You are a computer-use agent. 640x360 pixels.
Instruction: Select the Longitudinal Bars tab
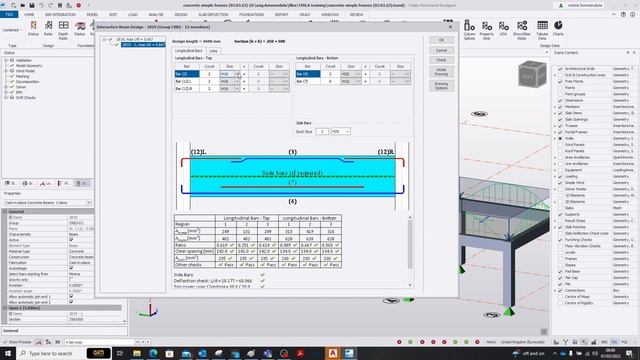tap(189, 51)
